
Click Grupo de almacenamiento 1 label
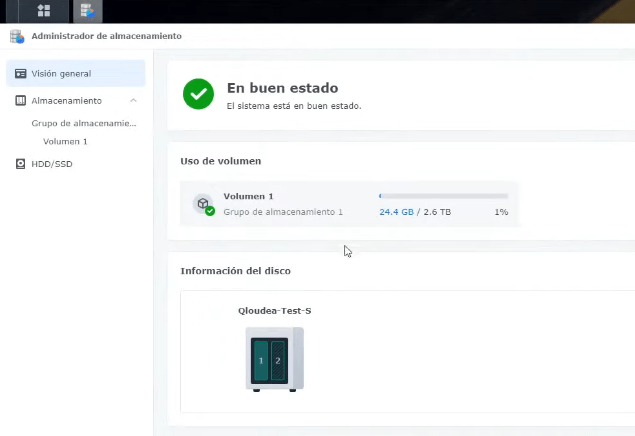(283, 212)
